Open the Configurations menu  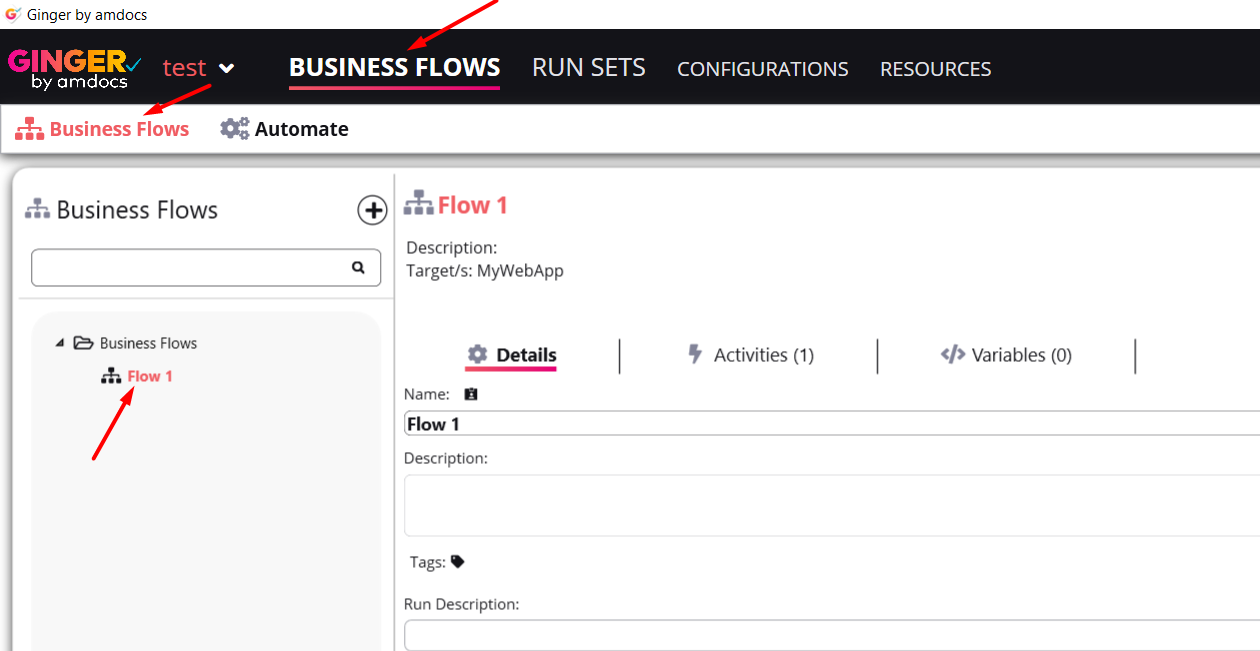(762, 69)
